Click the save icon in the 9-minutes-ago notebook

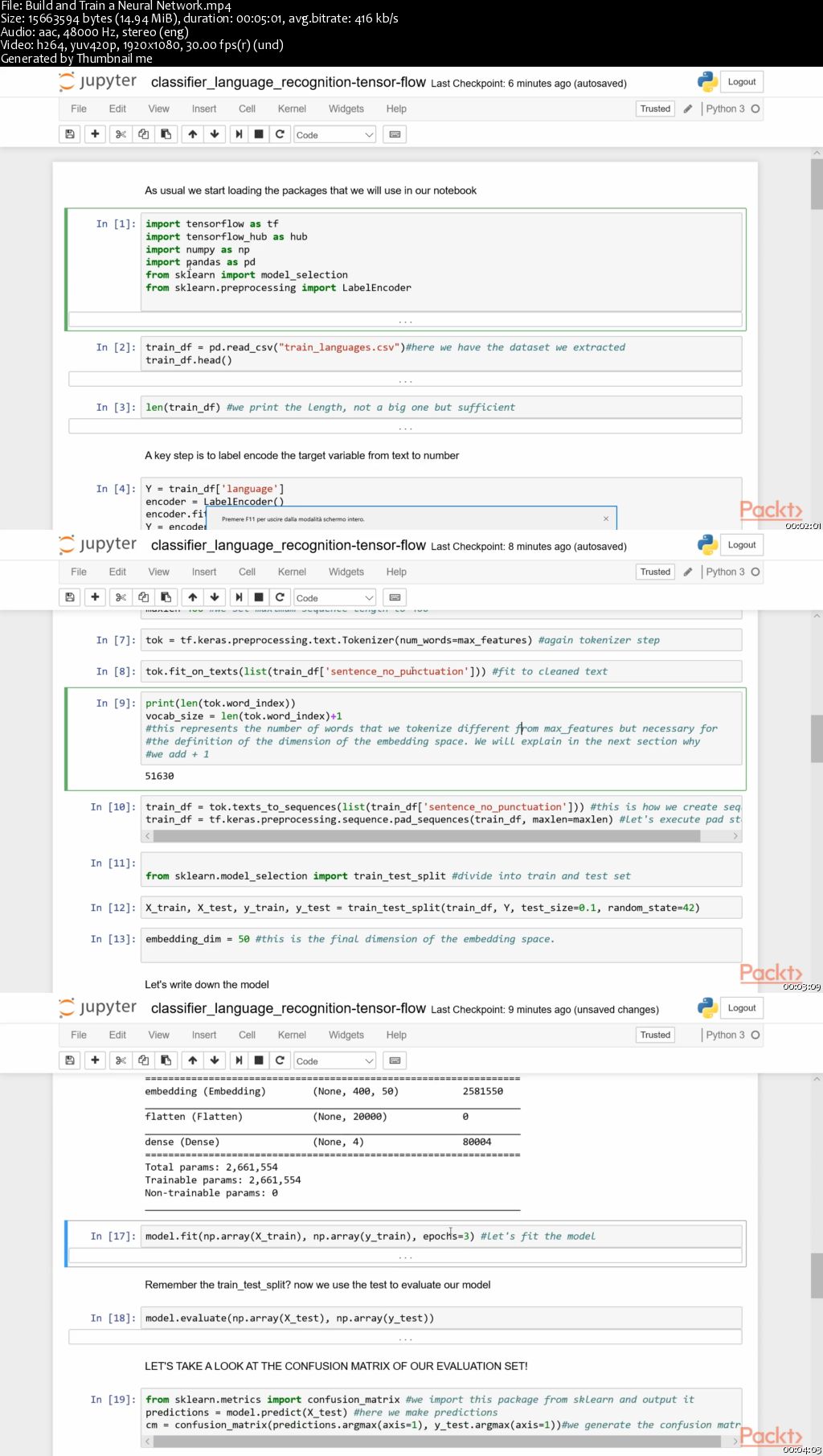click(x=70, y=1060)
